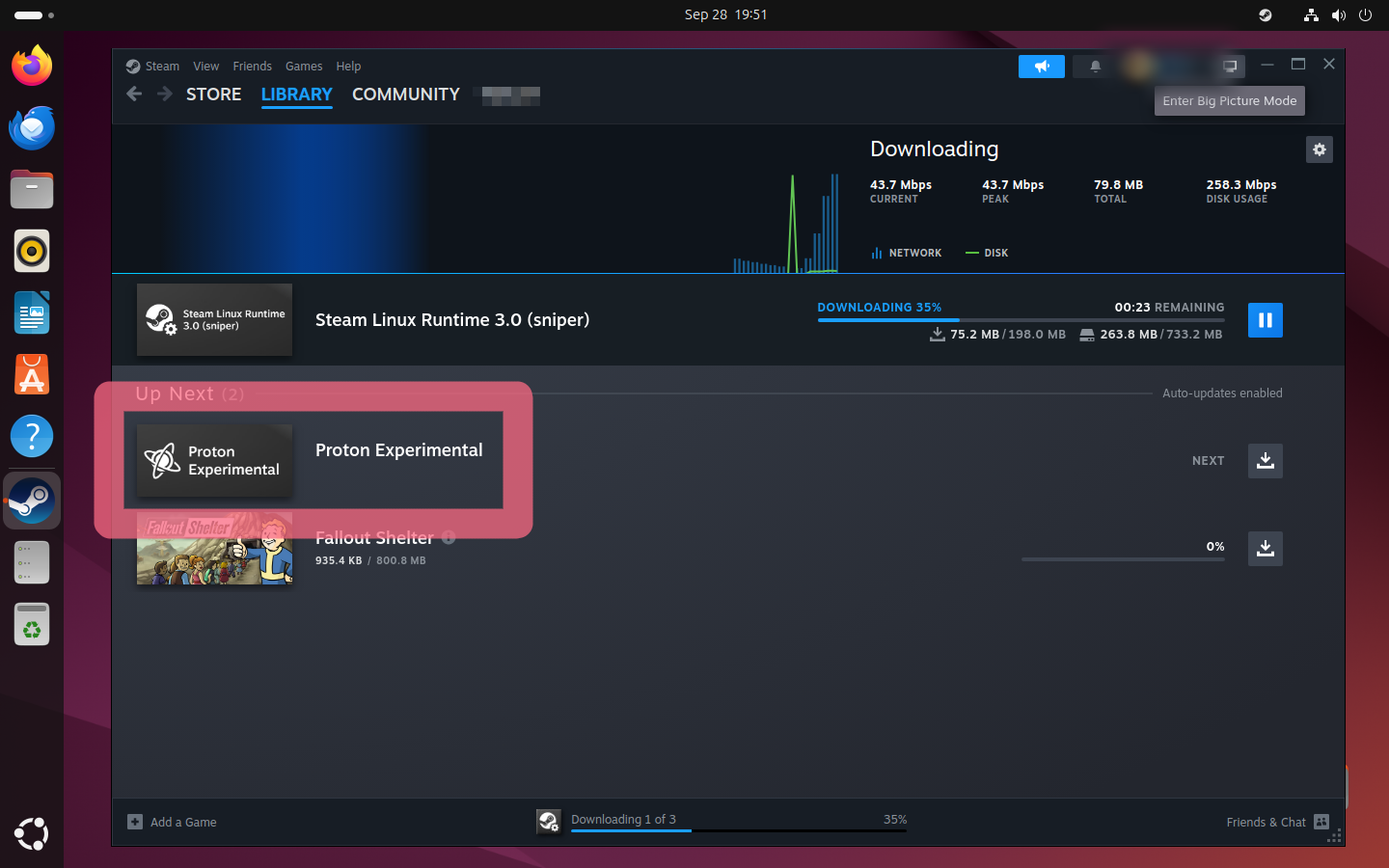The width and height of the screenshot is (1389, 868).
Task: Open the notifications bell icon
Action: point(1095,67)
